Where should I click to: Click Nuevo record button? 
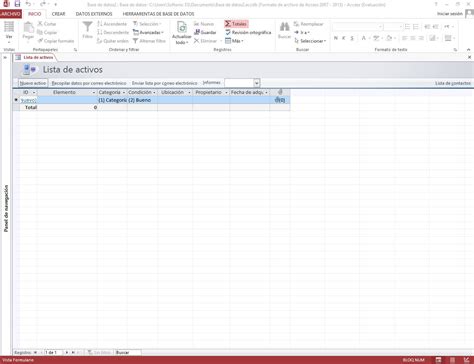pos(204,24)
